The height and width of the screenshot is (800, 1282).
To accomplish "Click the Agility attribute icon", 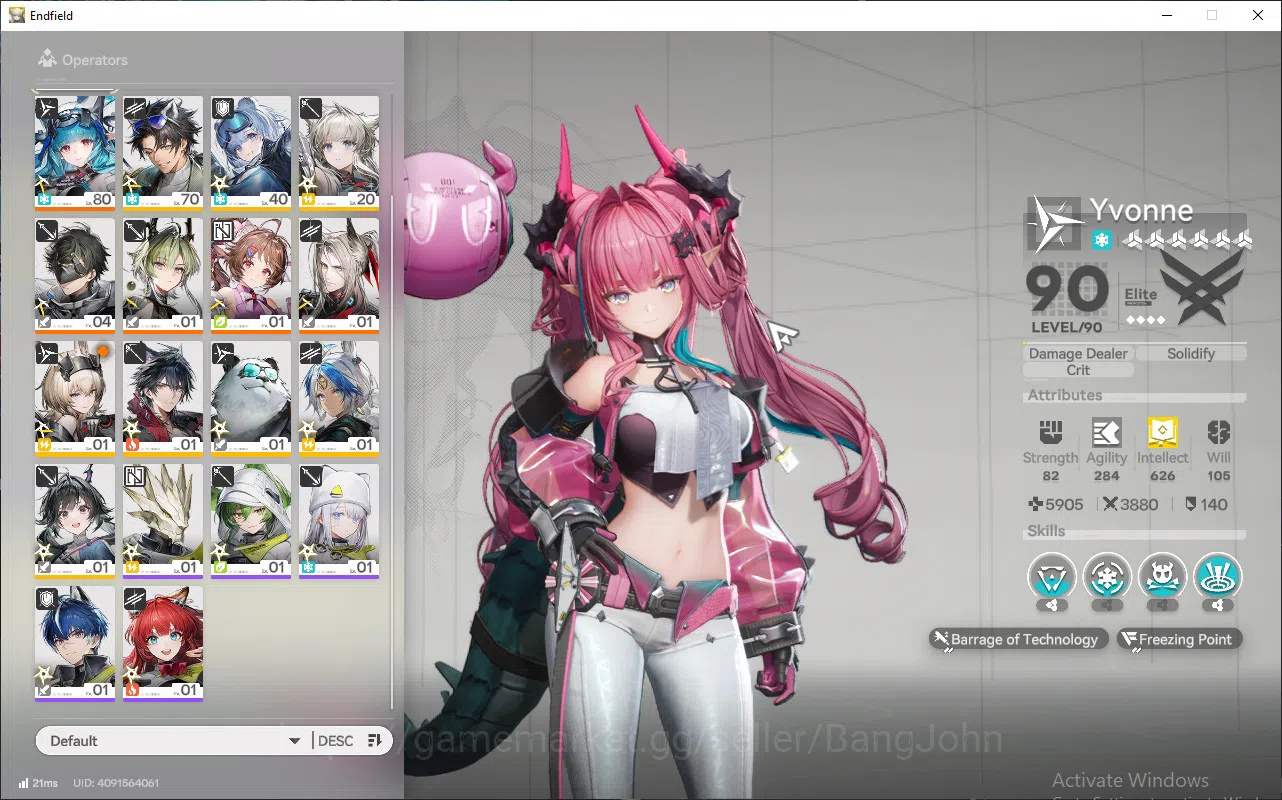I will click(x=1106, y=432).
